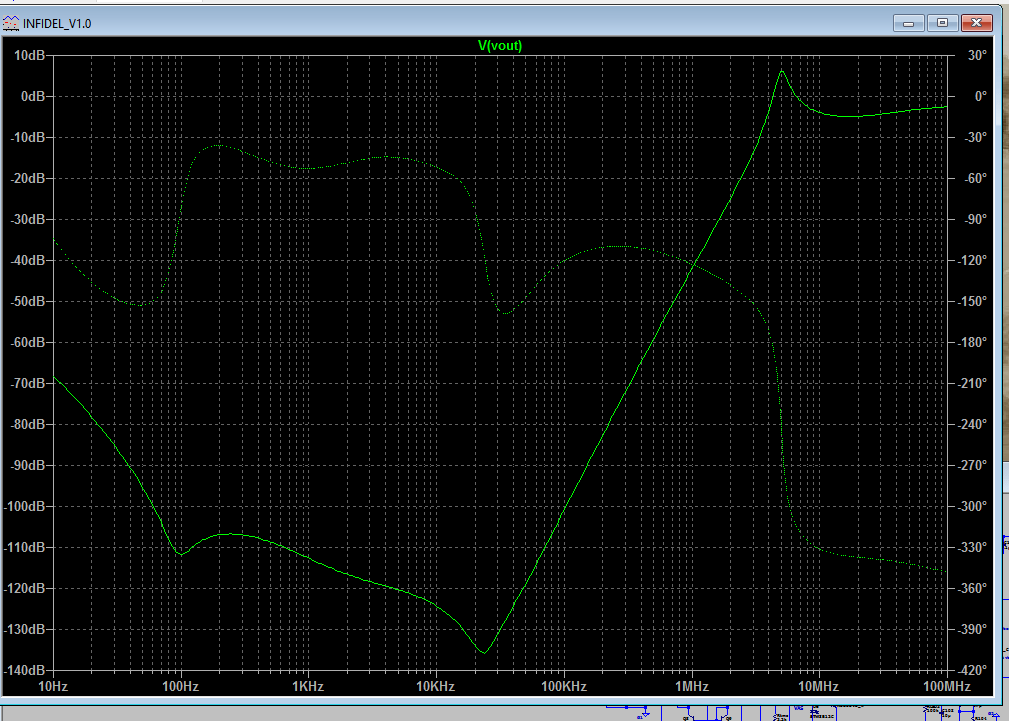The width and height of the screenshot is (1009, 721).
Task: Click the 10dB magnitude axis label
Action: coord(30,55)
